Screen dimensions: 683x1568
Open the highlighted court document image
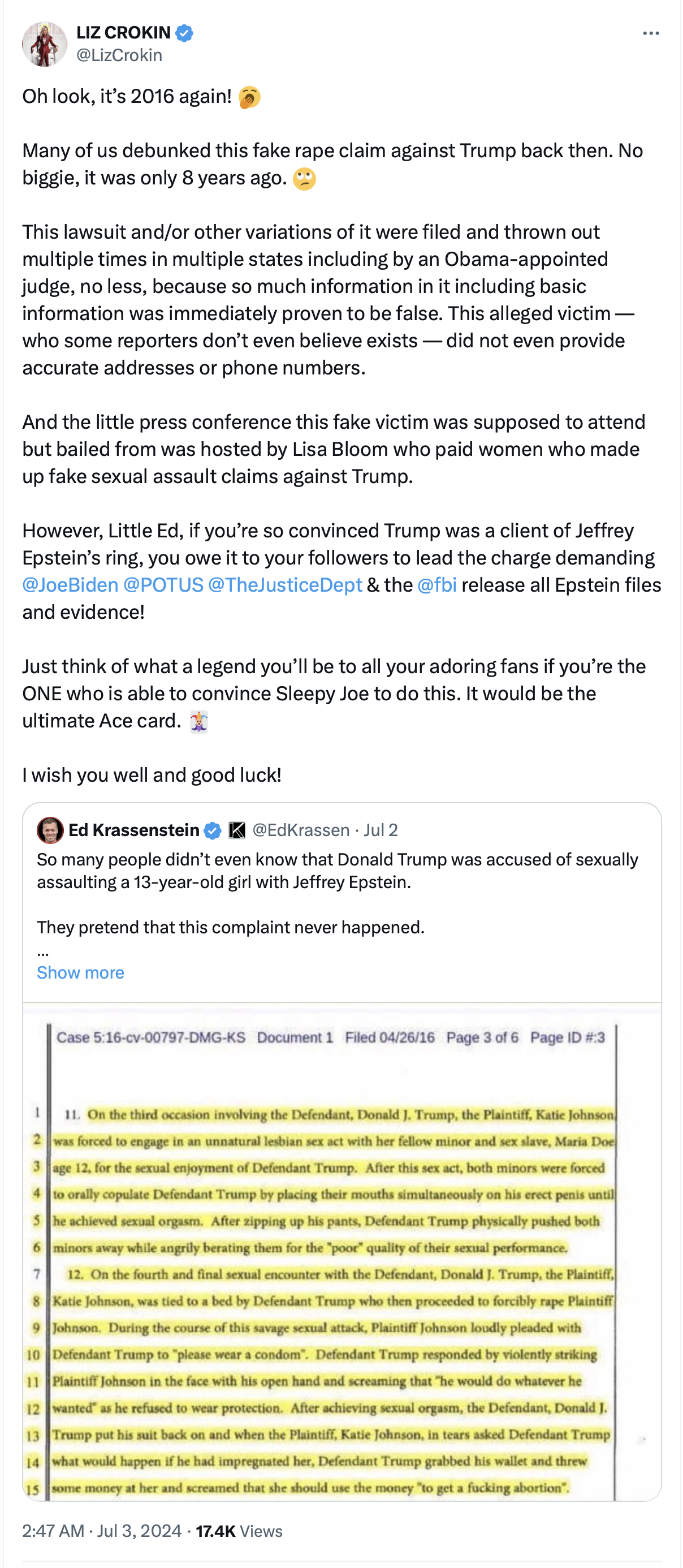point(341,1254)
